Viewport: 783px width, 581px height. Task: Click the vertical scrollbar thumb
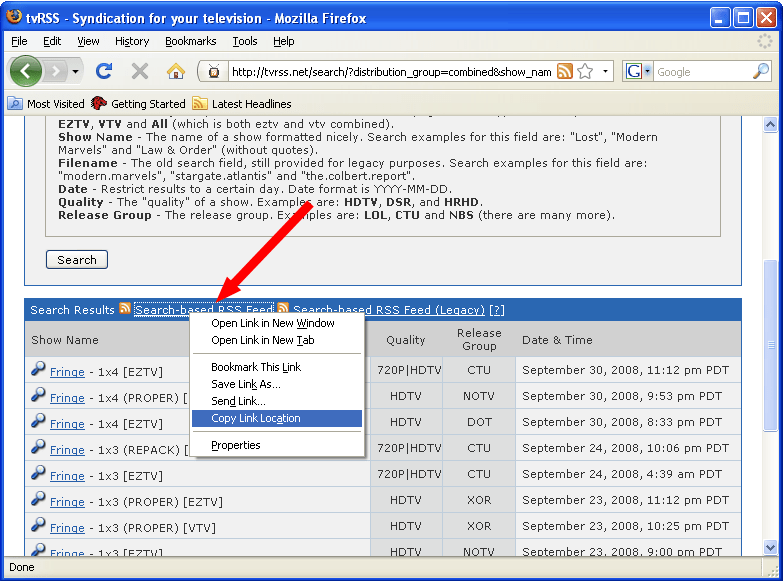[x=771, y=345]
